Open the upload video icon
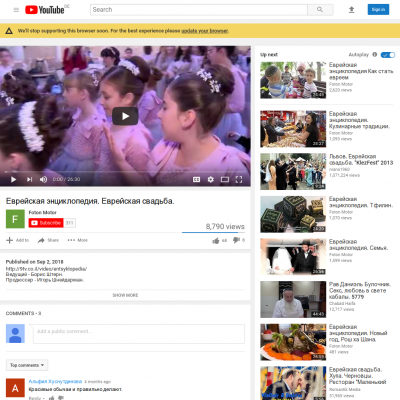This screenshot has width=400, height=400. [x=351, y=10]
